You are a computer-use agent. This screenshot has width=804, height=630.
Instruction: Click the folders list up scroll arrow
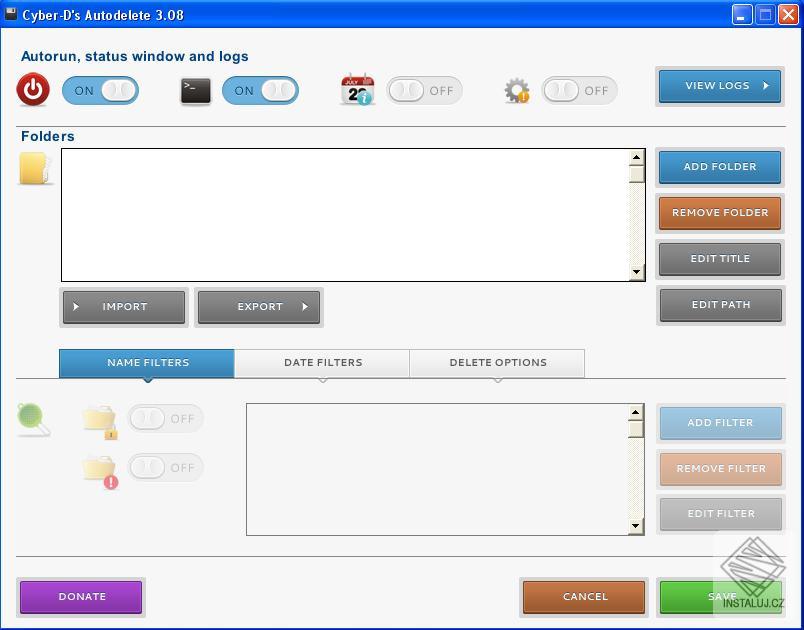tap(636, 157)
